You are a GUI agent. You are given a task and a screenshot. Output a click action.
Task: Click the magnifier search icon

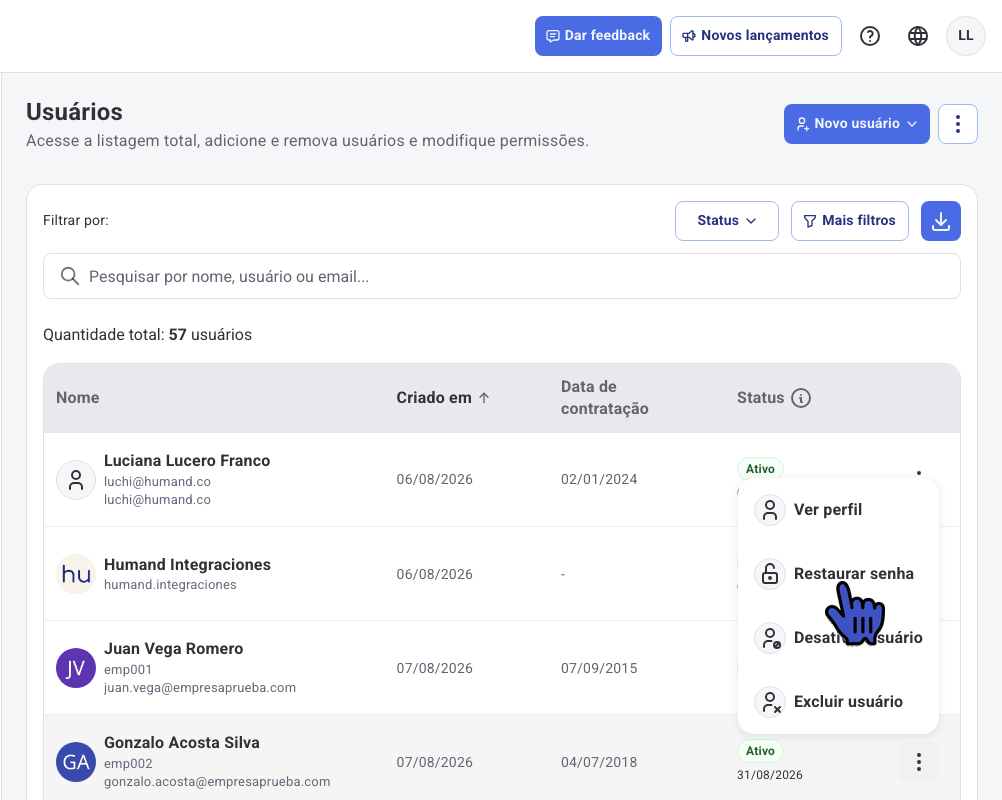[70, 276]
